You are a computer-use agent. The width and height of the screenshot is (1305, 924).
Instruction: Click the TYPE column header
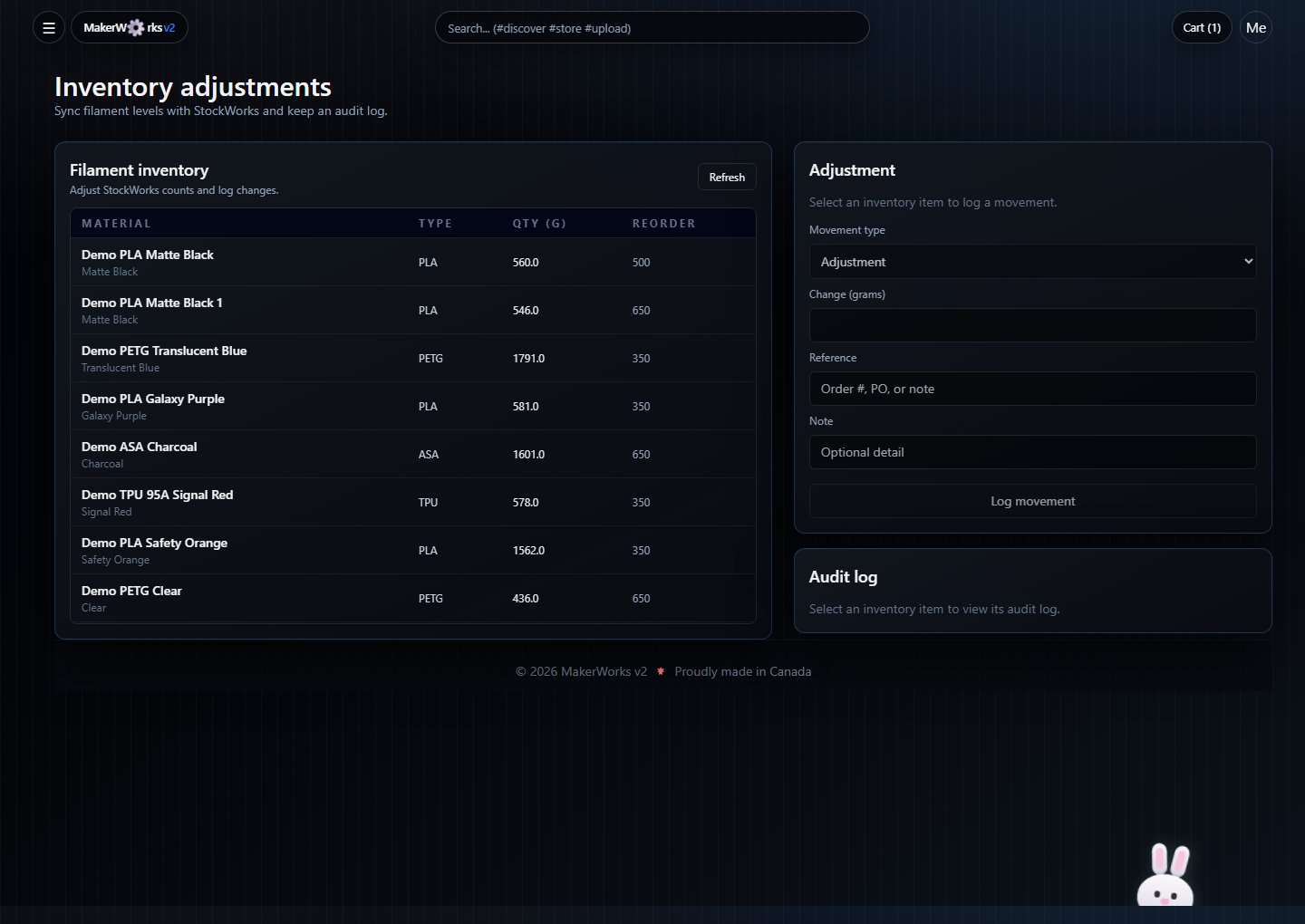pos(435,224)
